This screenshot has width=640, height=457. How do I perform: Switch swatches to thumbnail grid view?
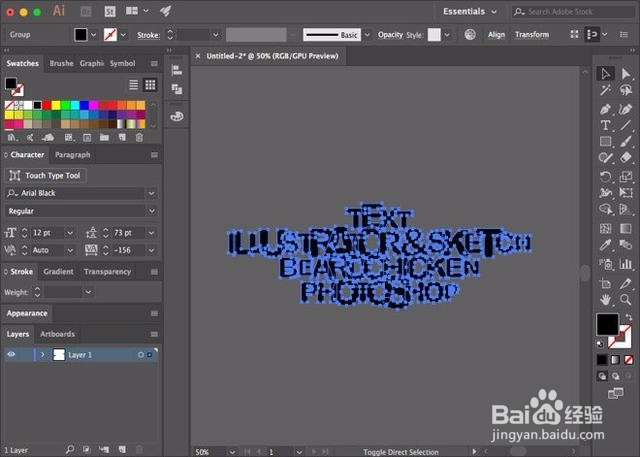150,85
